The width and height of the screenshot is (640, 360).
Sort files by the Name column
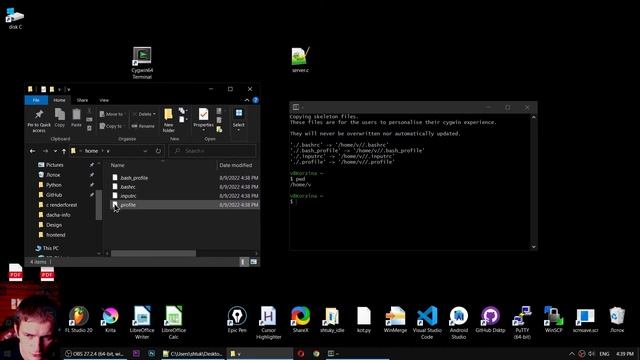(162, 165)
